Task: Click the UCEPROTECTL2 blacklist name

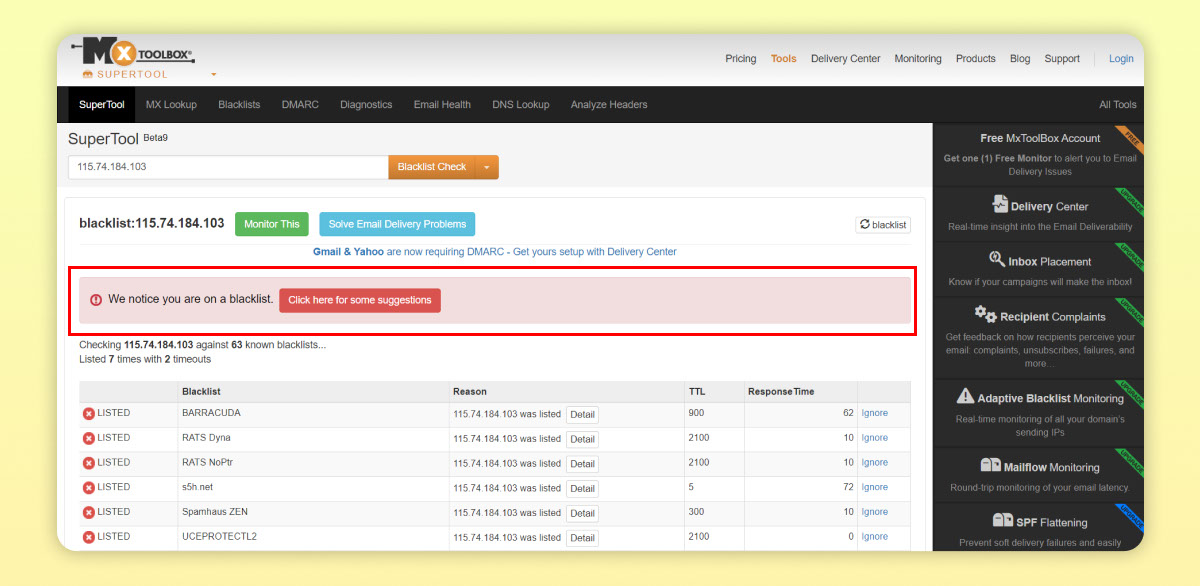Action: point(220,537)
